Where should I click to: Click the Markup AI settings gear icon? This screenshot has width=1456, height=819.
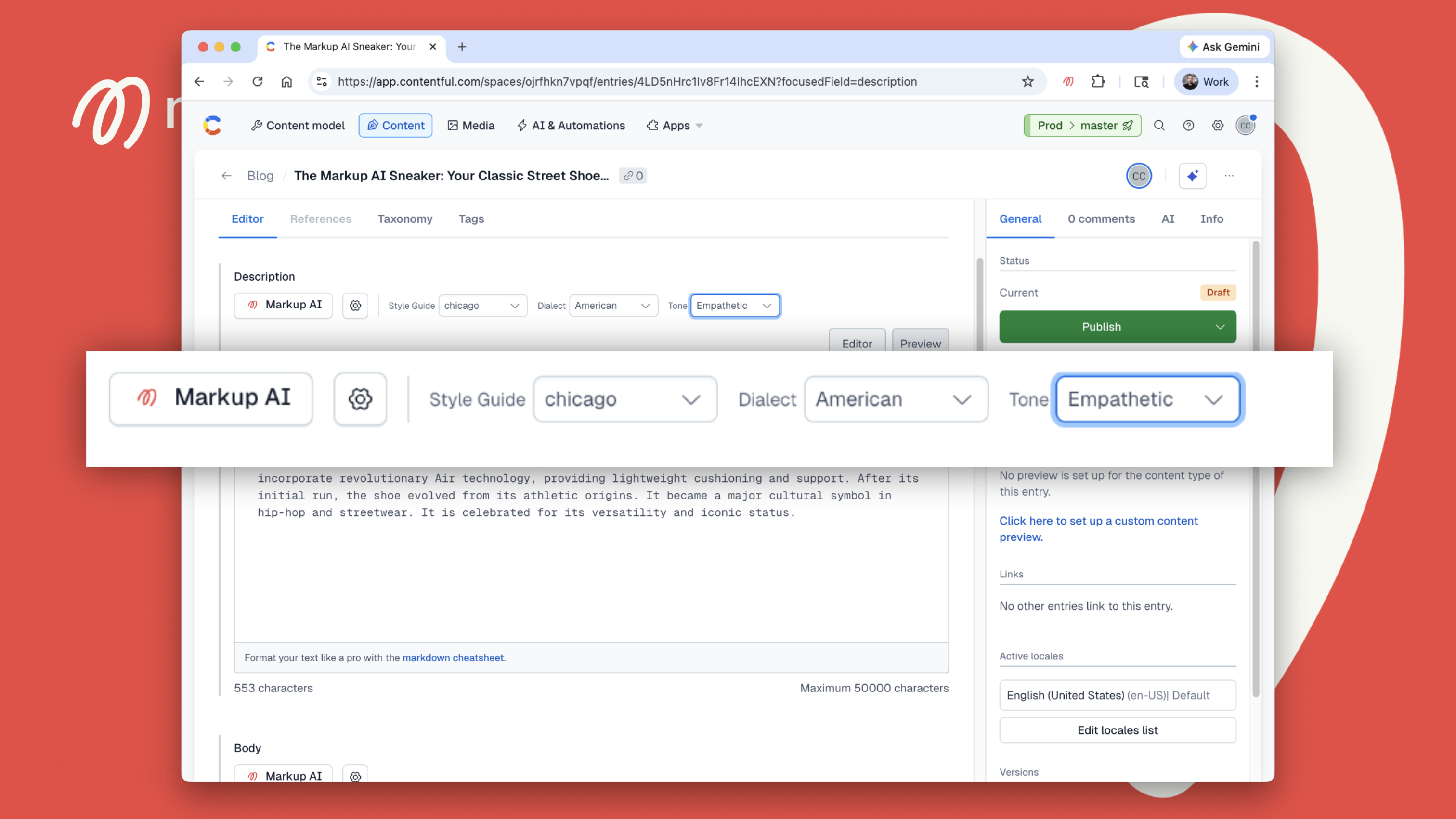point(355,306)
